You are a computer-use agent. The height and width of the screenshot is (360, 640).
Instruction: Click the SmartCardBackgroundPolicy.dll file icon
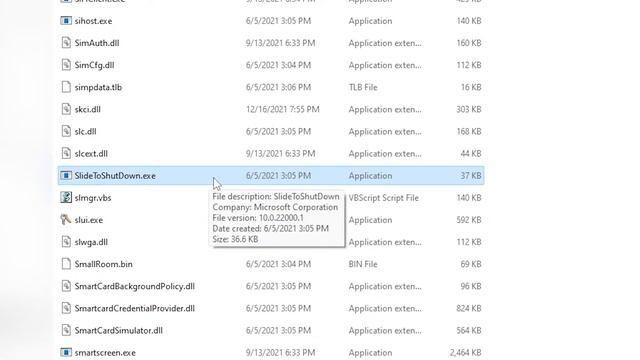66,286
